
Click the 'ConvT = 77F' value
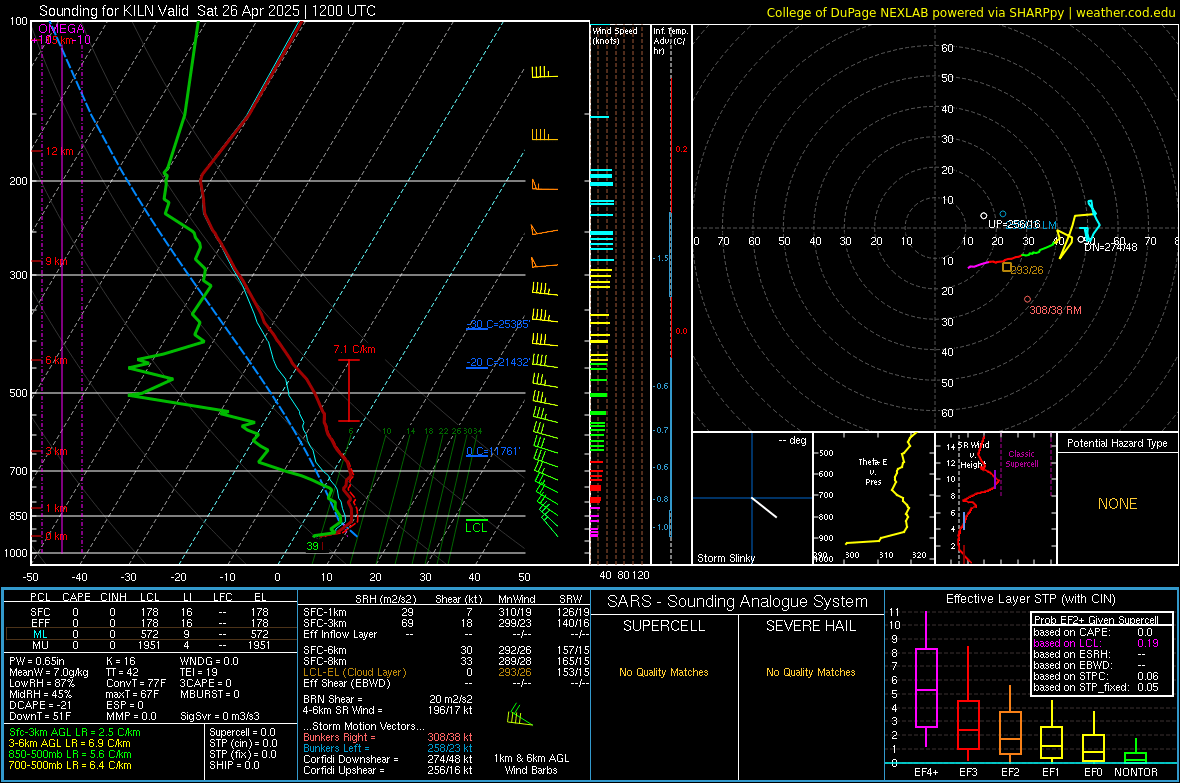click(x=135, y=684)
